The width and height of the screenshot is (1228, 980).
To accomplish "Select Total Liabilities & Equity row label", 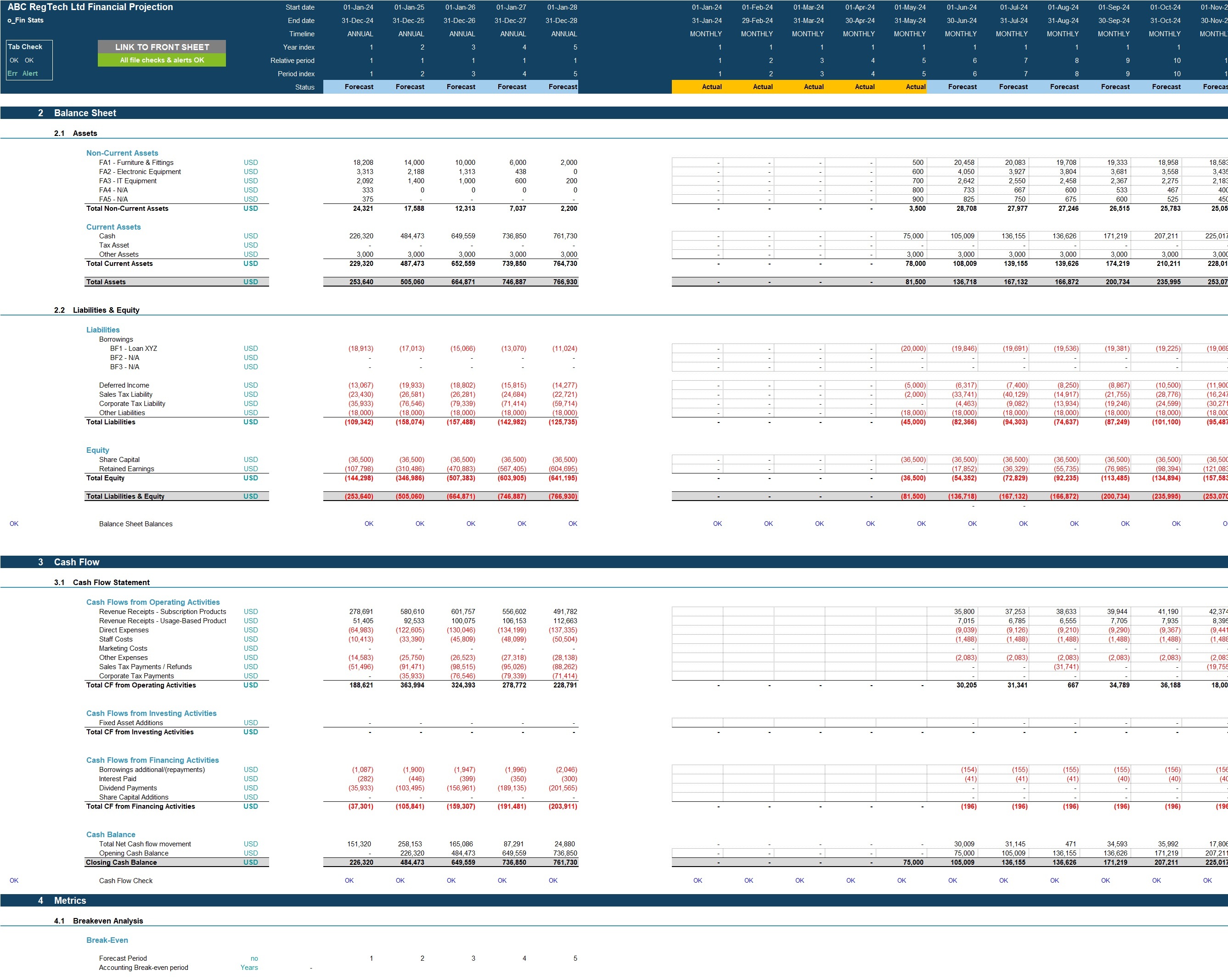I will point(125,496).
